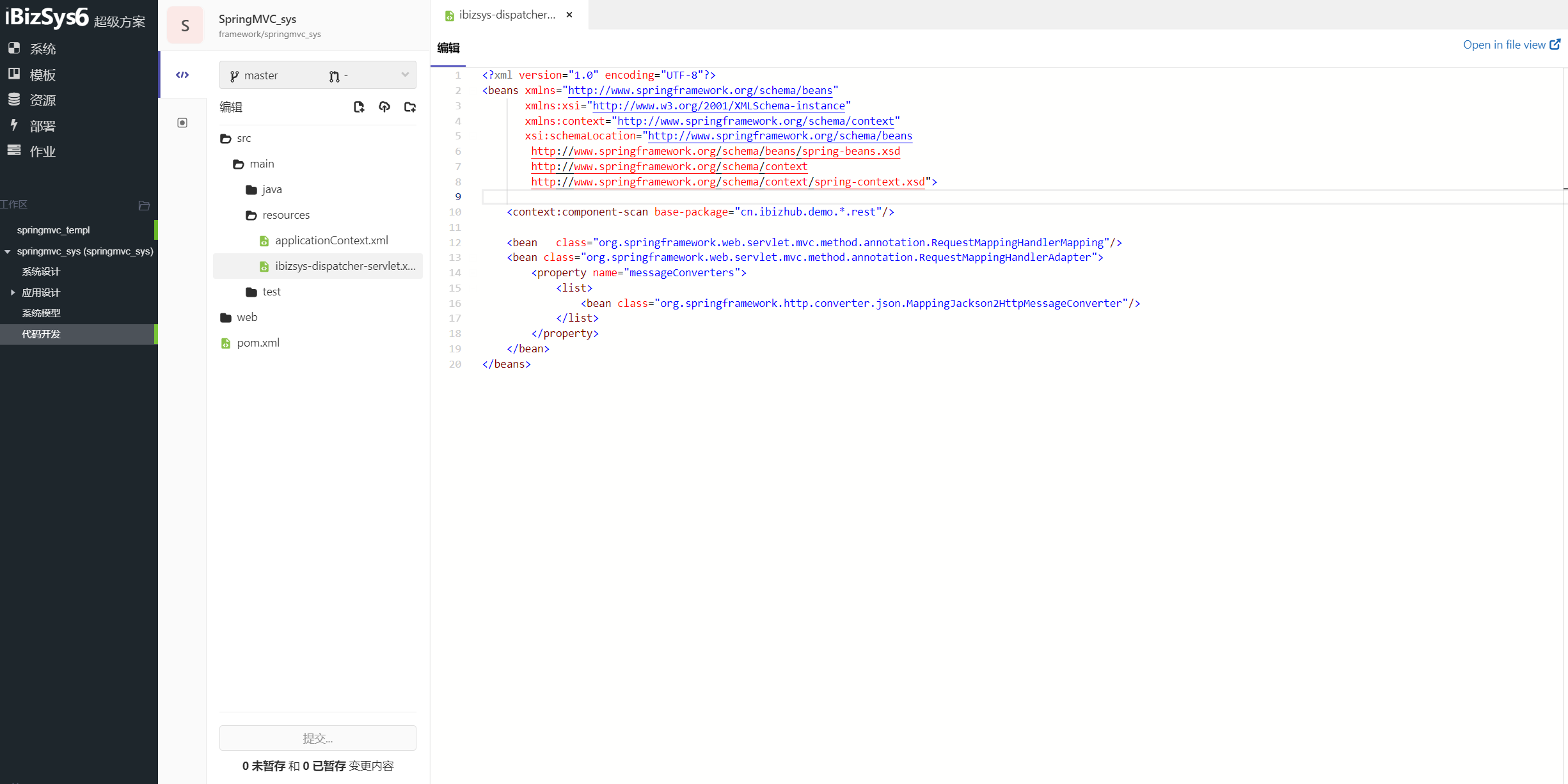Open the 模板 menu item
The image size is (1568, 784).
pos(42,75)
